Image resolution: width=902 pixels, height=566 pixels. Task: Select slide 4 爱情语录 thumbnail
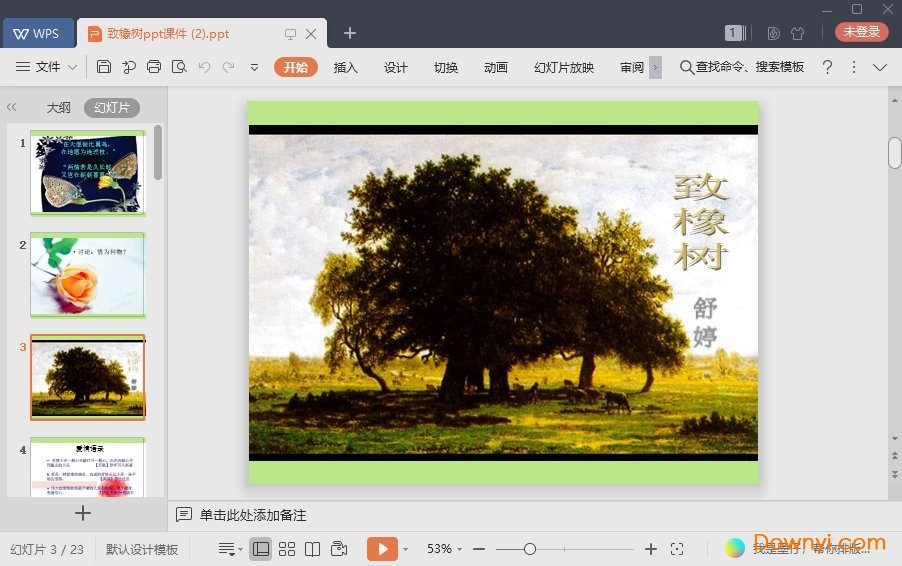pos(87,467)
